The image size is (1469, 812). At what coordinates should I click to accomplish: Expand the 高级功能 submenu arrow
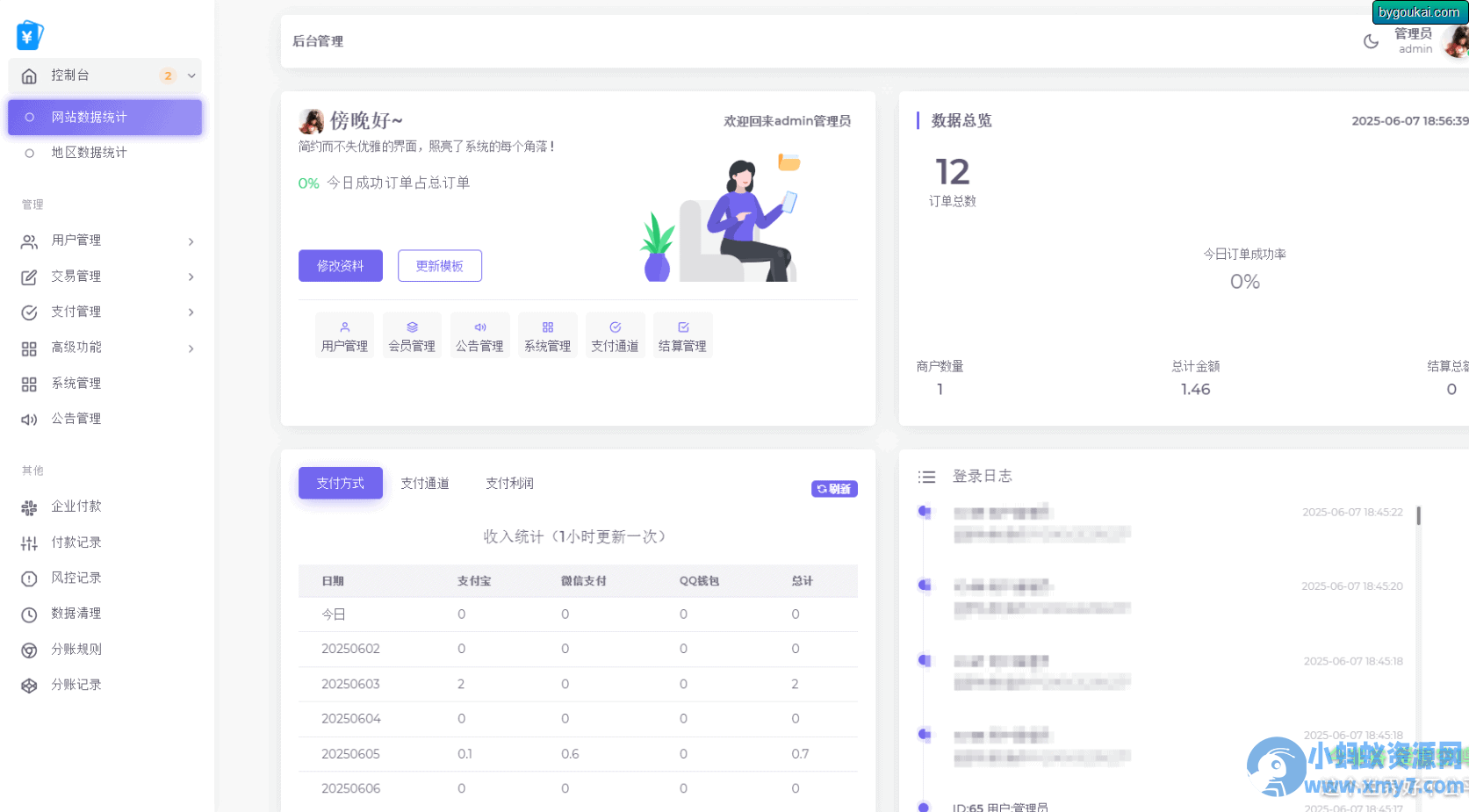[x=191, y=349]
